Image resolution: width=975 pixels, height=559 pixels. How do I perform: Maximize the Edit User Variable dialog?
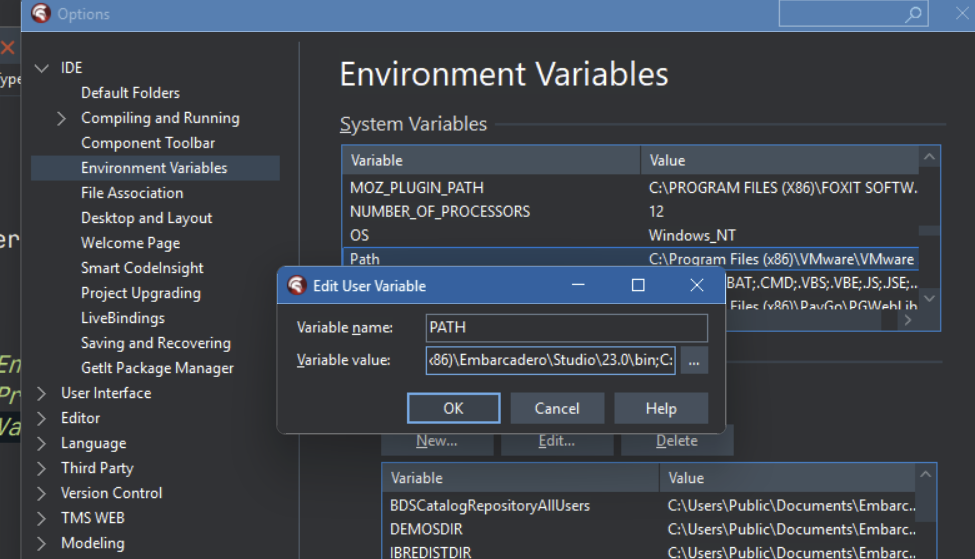[638, 285]
